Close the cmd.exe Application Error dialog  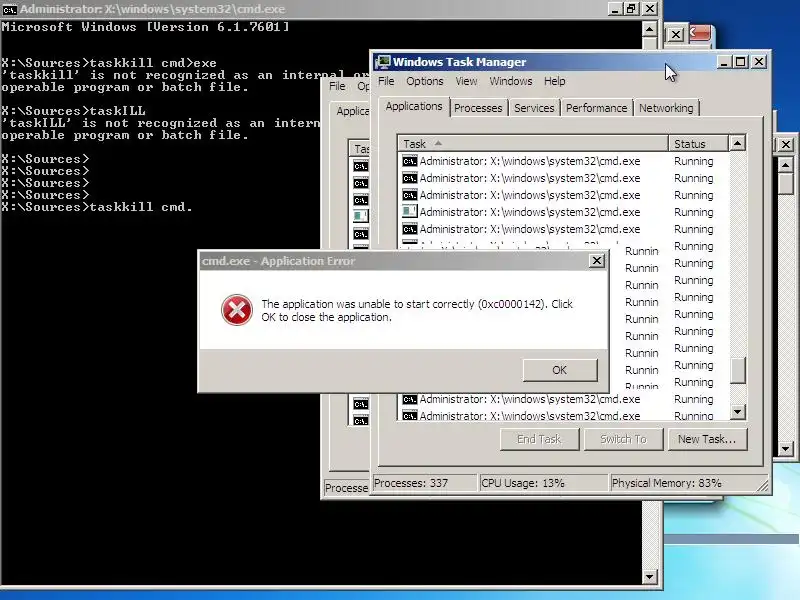click(596, 261)
